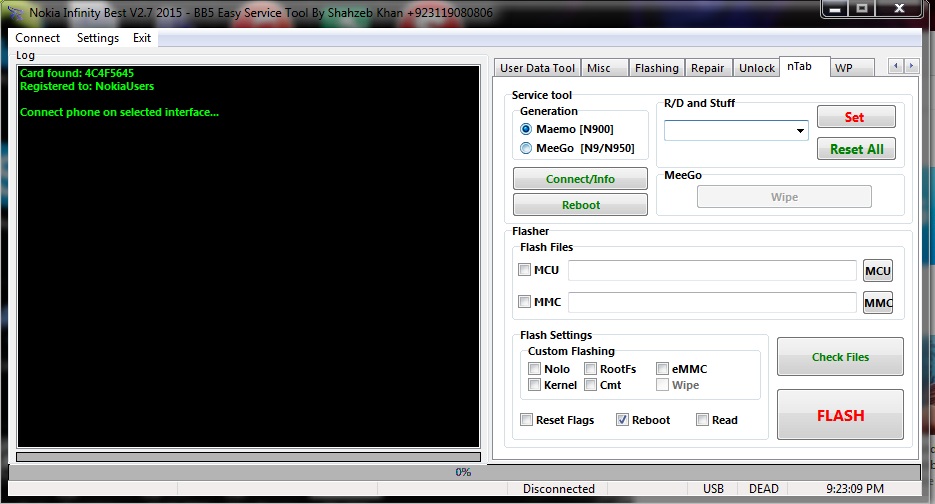Select Maemo [N900] generation
The image size is (935, 504).
coord(526,129)
